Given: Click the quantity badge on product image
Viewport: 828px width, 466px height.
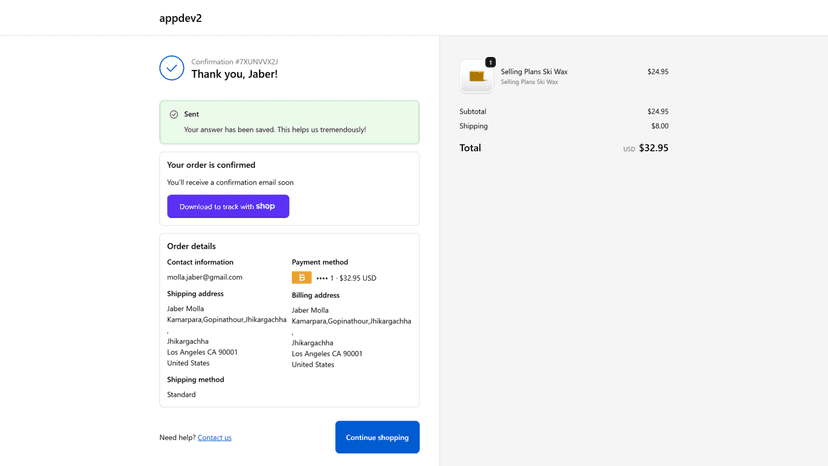Looking at the screenshot, I should (490, 62).
